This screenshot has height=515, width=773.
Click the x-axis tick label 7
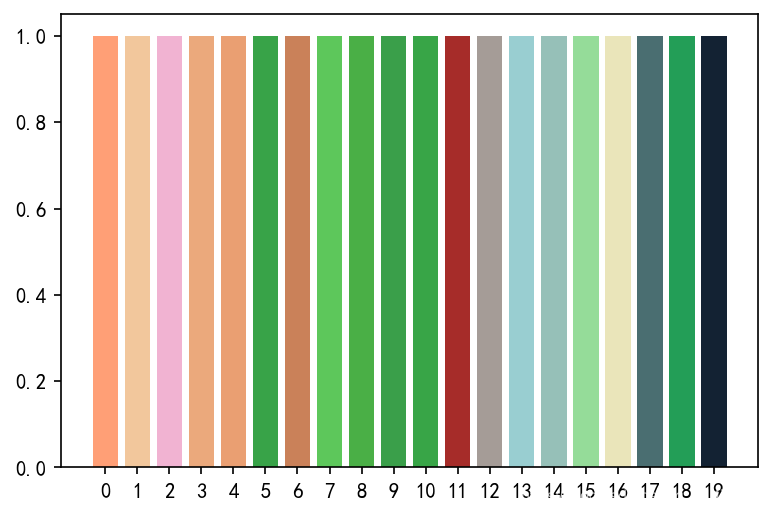pos(329,491)
